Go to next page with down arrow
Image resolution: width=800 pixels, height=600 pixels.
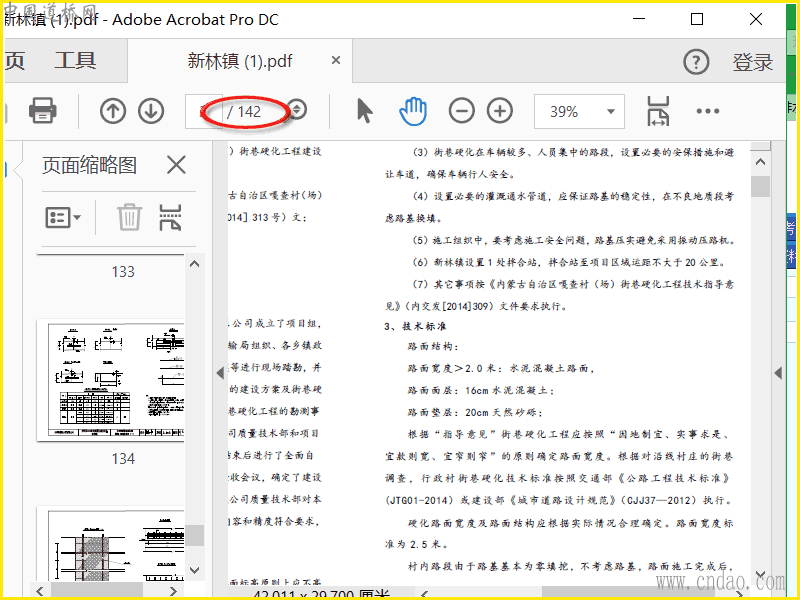(x=151, y=111)
